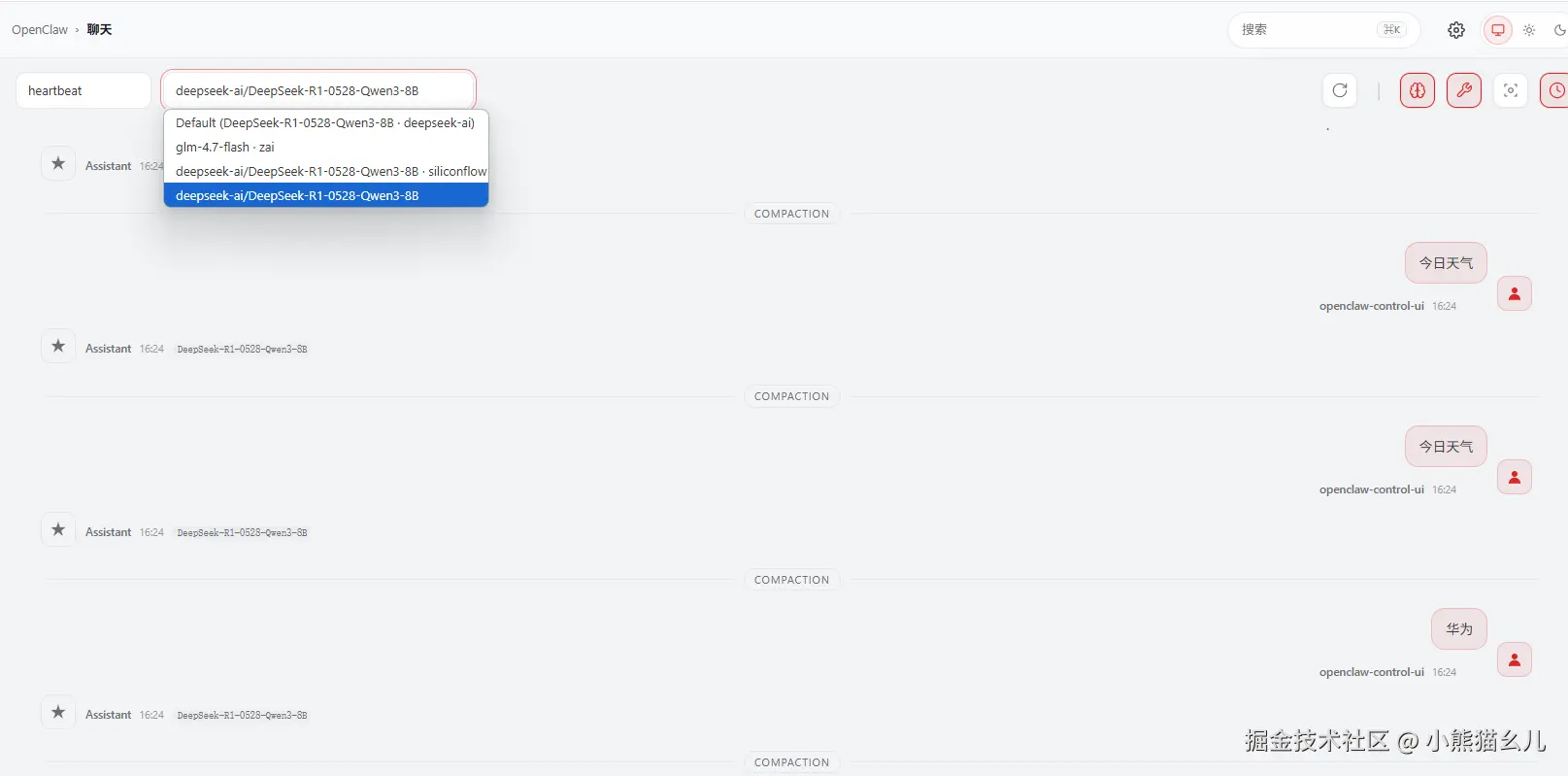Click the 华为 user message bubble
The height and width of the screenshot is (776, 1568).
pos(1458,629)
